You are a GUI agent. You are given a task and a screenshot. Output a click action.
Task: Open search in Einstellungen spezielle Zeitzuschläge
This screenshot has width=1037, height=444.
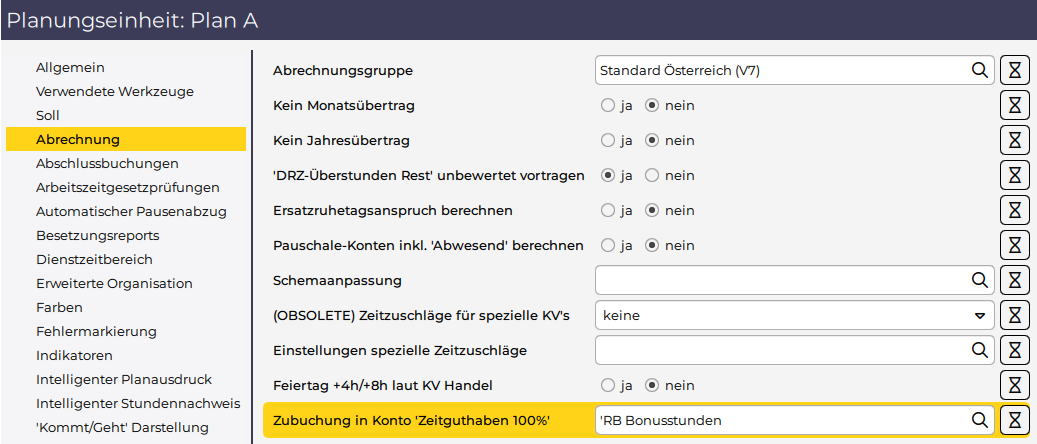pos(979,350)
